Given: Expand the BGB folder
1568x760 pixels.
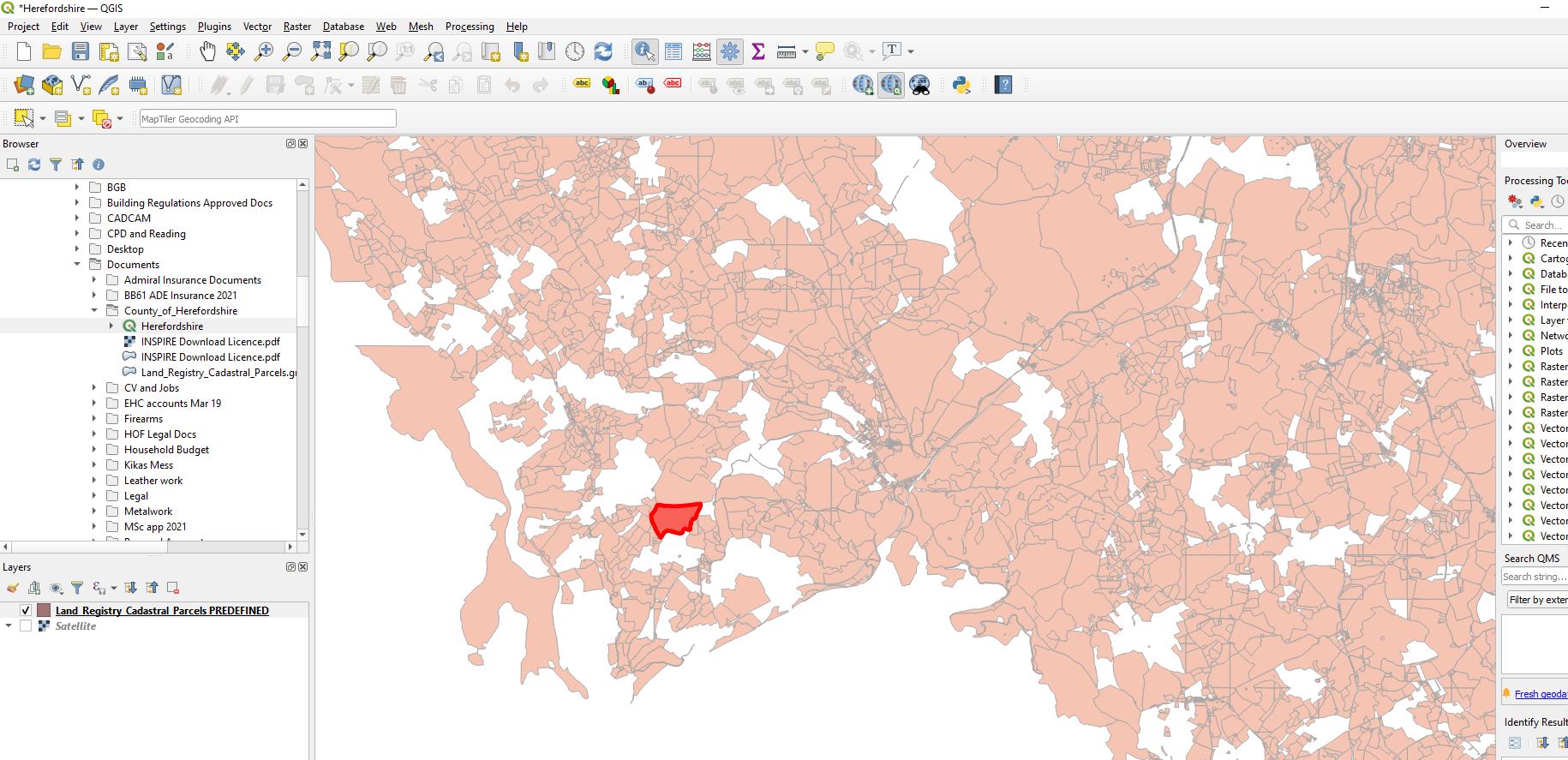Looking at the screenshot, I should [77, 188].
